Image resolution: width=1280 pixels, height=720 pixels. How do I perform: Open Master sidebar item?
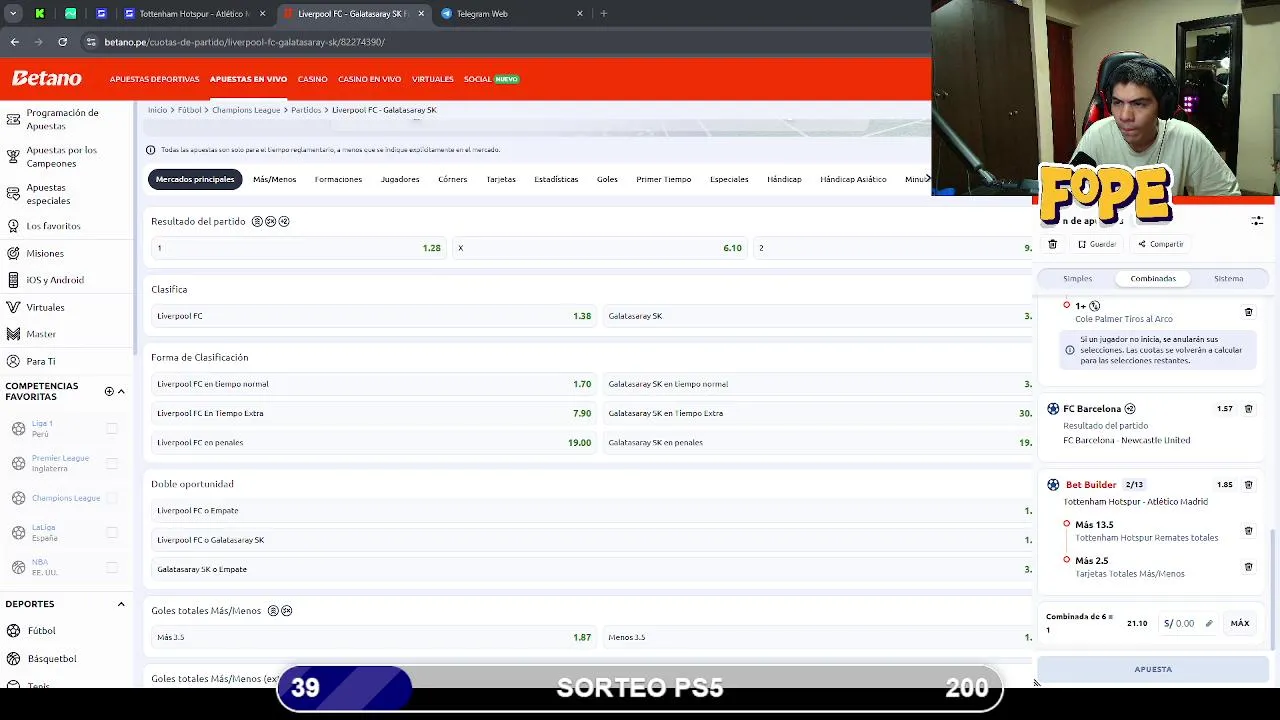(41, 334)
